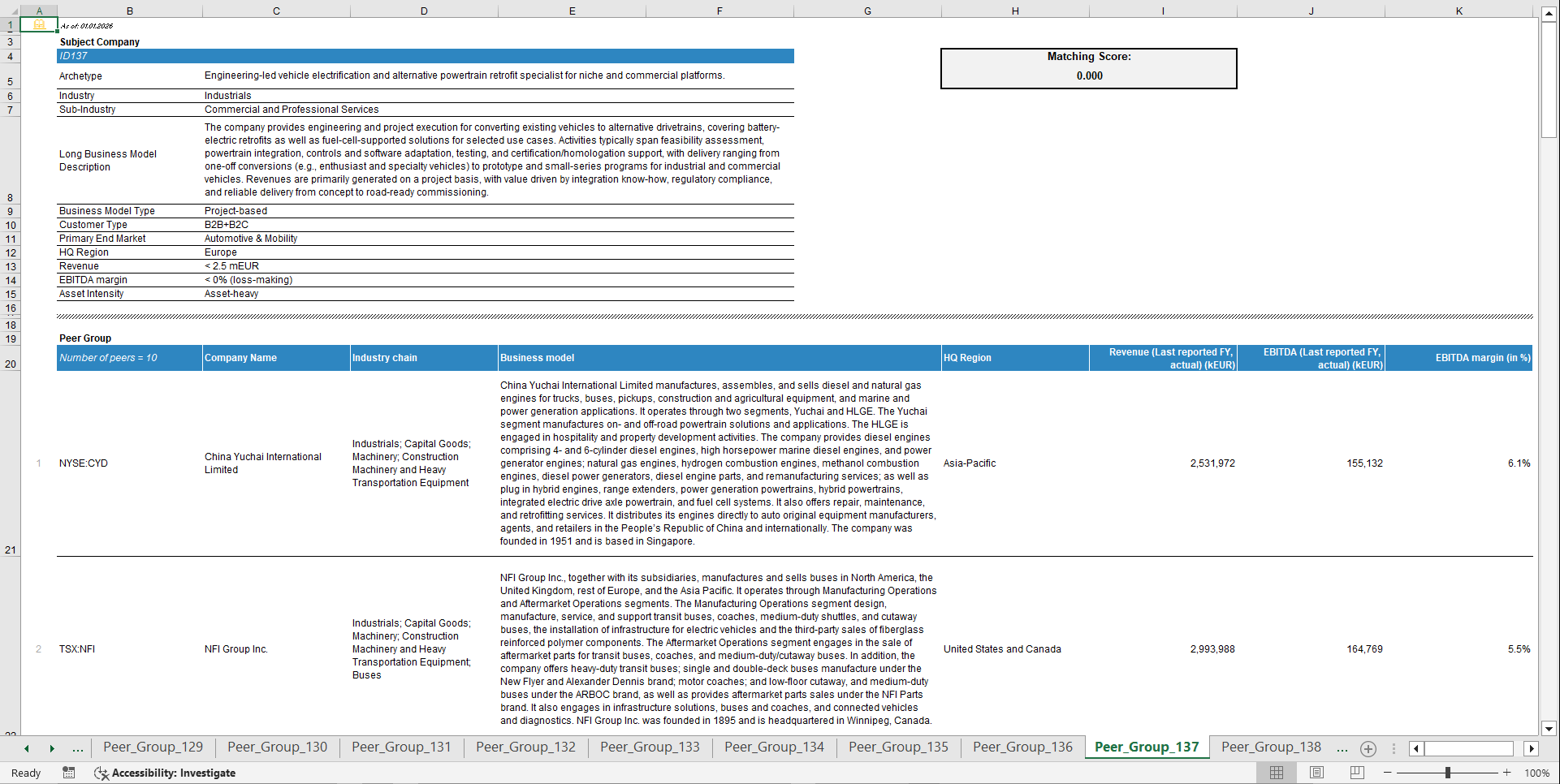
Task: Click the ellipsis after Peer_Group_138 tab
Action: tap(1342, 748)
